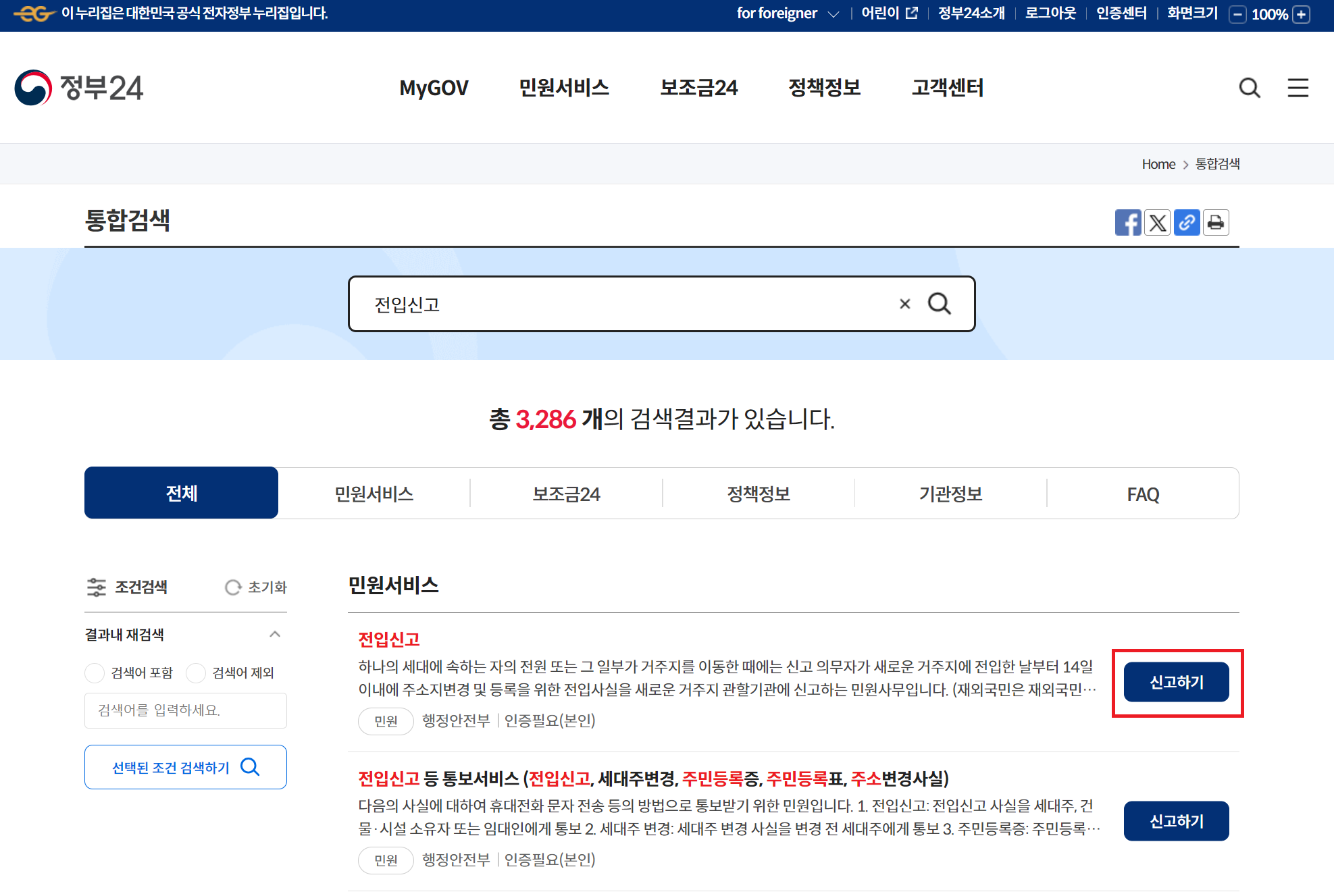Screen dimensions: 1334x896
Task: Click the printer icon
Action: click(1216, 223)
